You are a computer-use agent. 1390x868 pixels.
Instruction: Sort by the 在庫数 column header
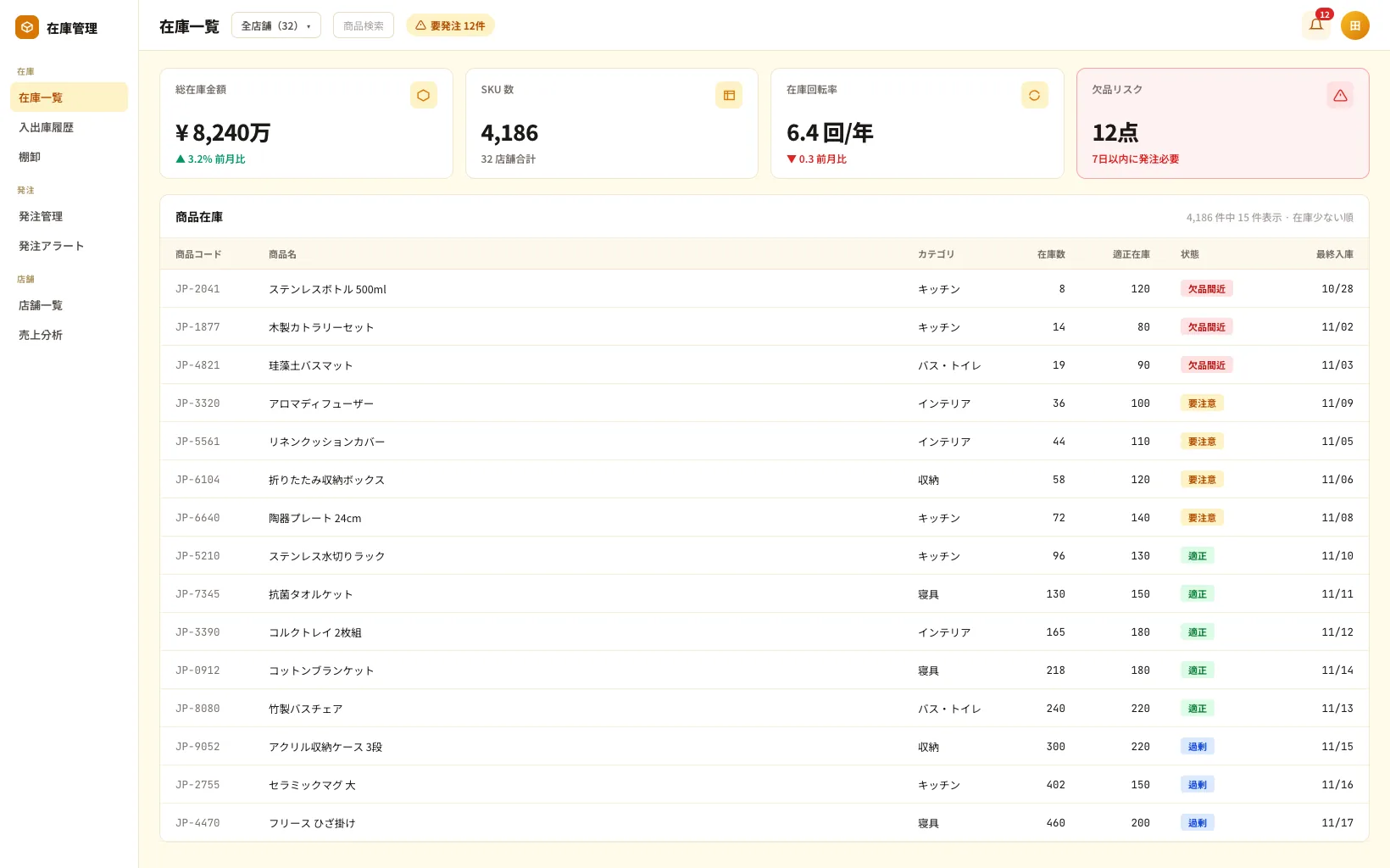1051,254
